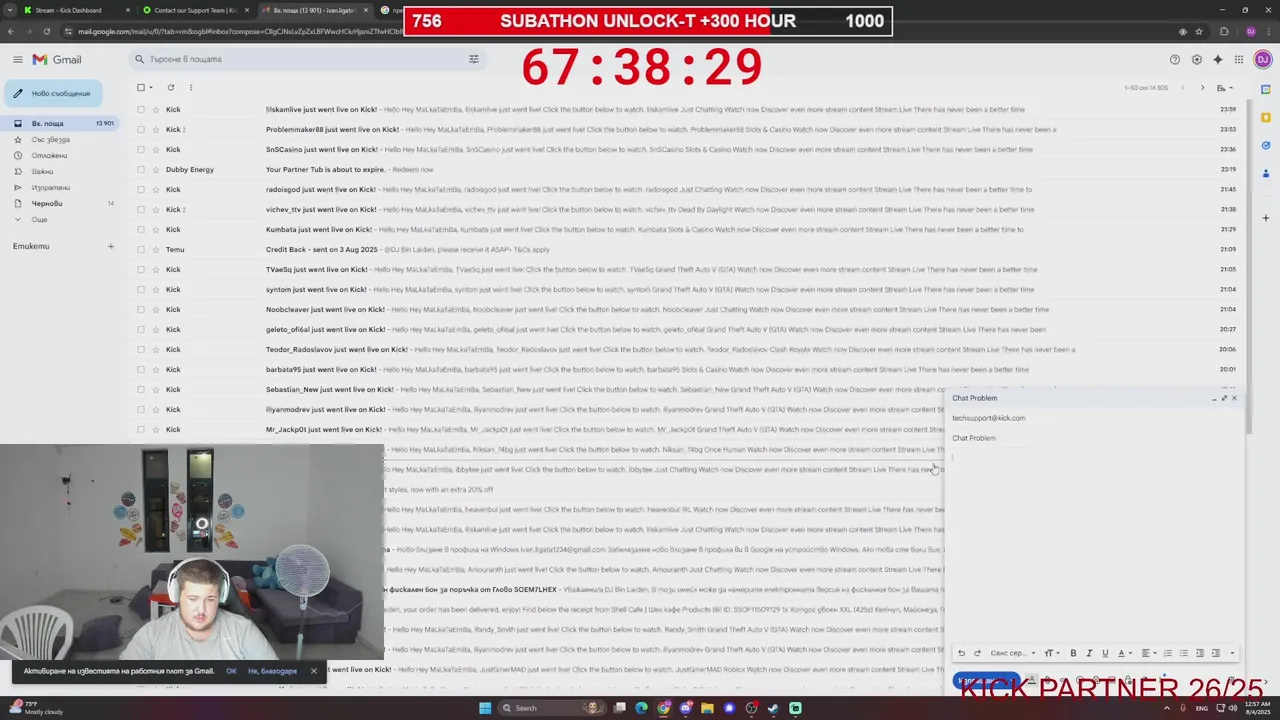Toggle italic in compose formatting toolbar

(x=1089, y=653)
